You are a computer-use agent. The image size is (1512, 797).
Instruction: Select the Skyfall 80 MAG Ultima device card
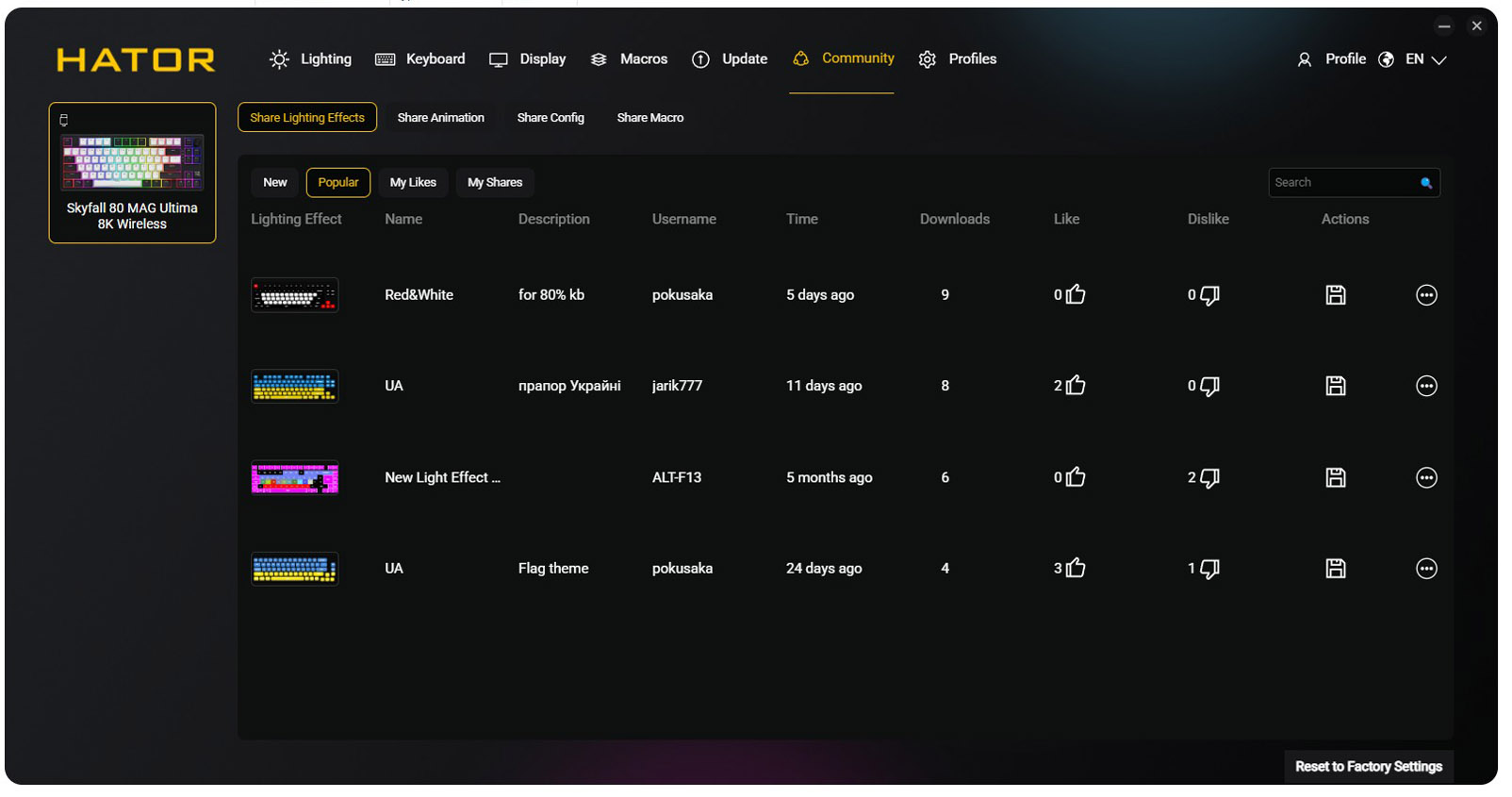[x=132, y=173]
